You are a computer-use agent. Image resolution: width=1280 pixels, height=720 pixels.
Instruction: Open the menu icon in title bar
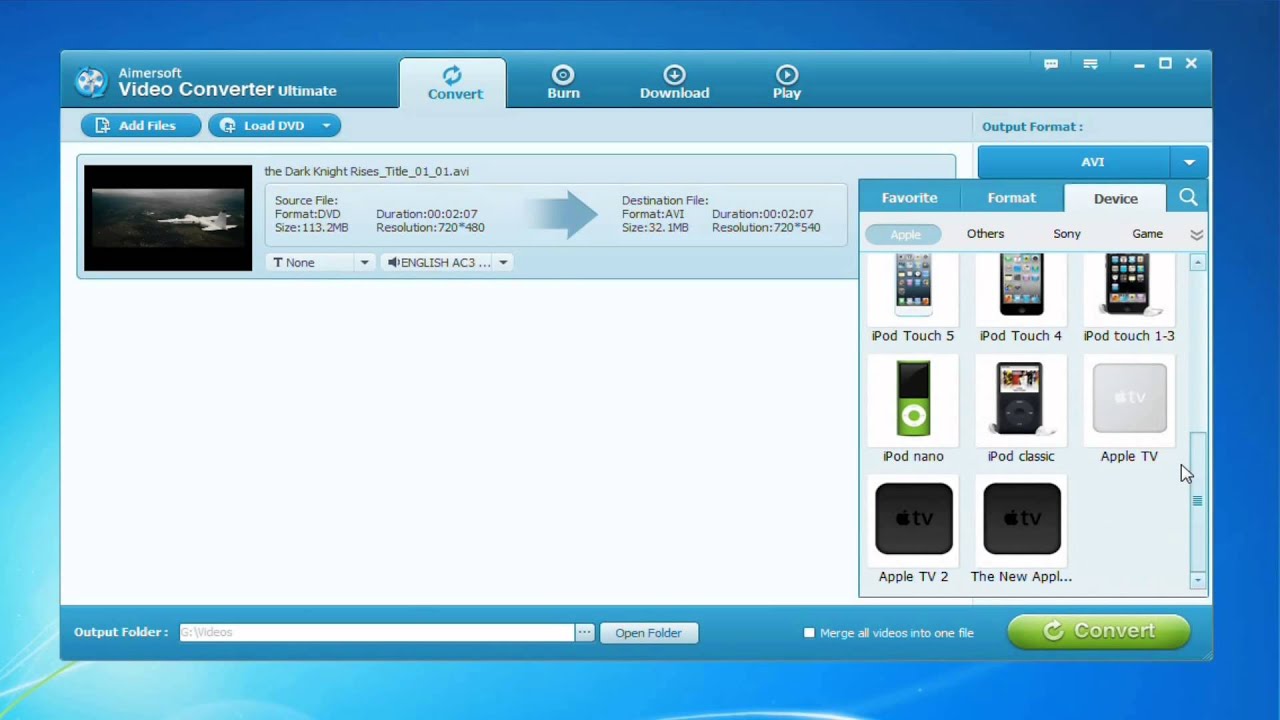[x=1090, y=64]
